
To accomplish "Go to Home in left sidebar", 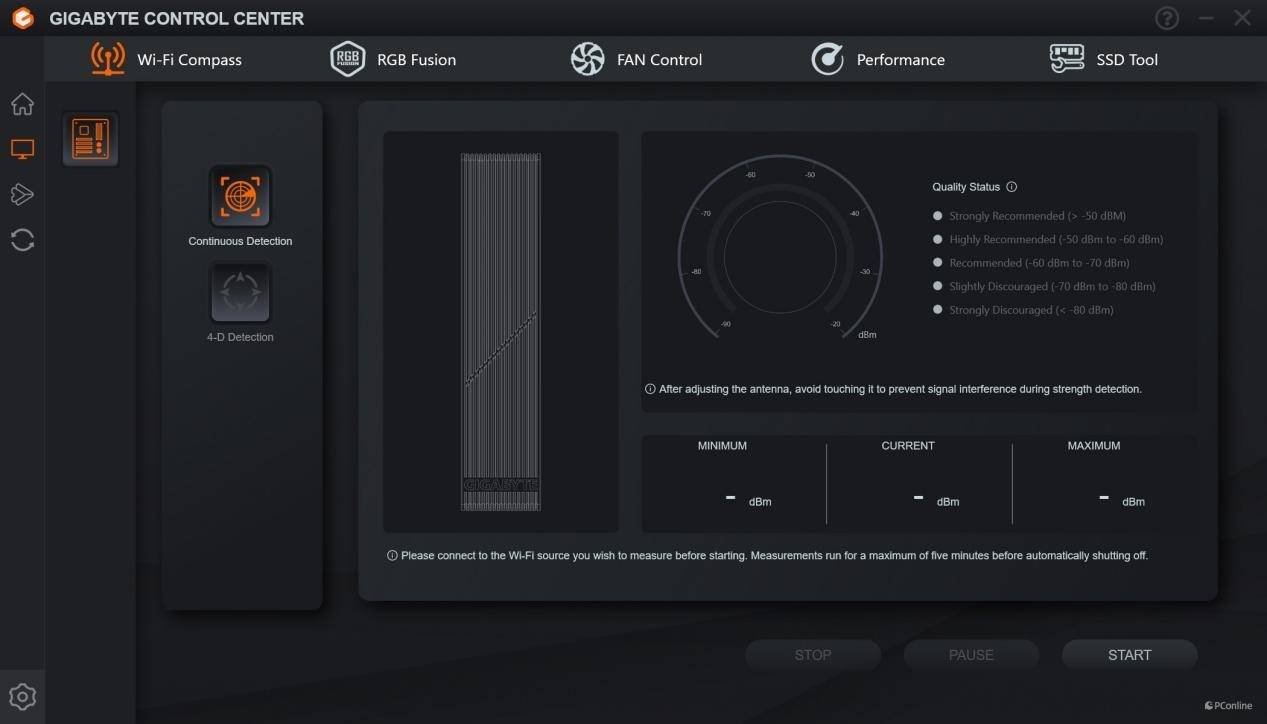I will [22, 105].
